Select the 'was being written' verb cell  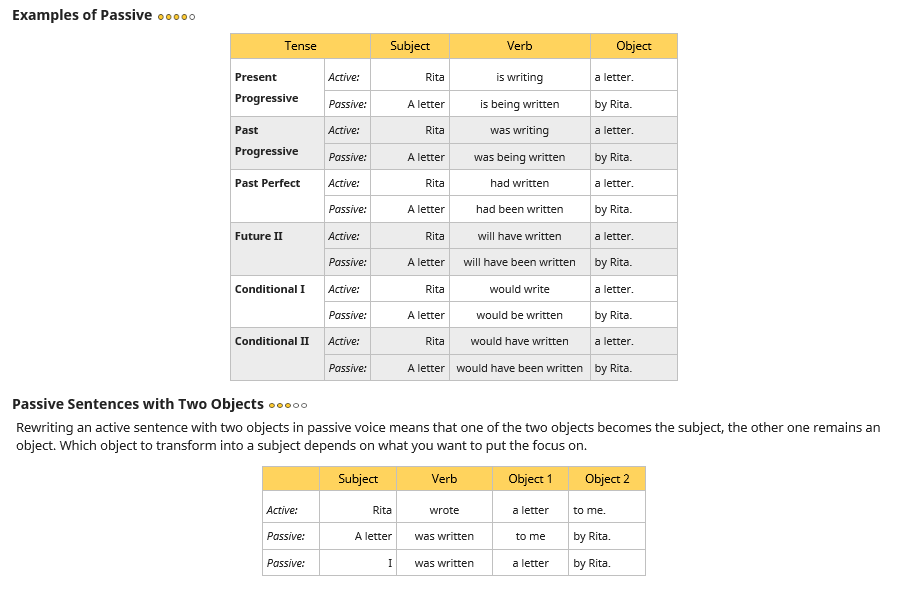[519, 157]
